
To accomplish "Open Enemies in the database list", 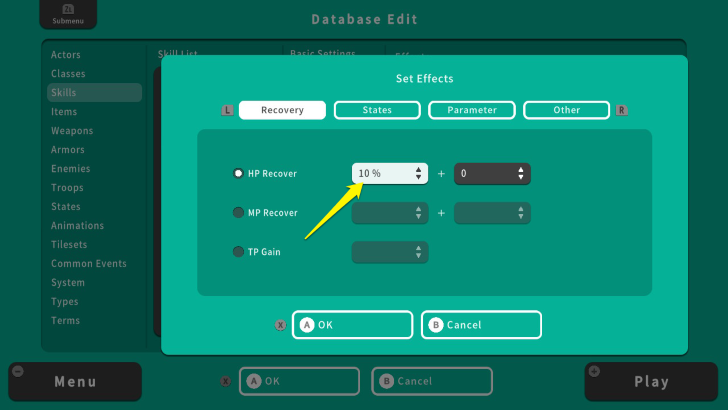I will [71, 169].
